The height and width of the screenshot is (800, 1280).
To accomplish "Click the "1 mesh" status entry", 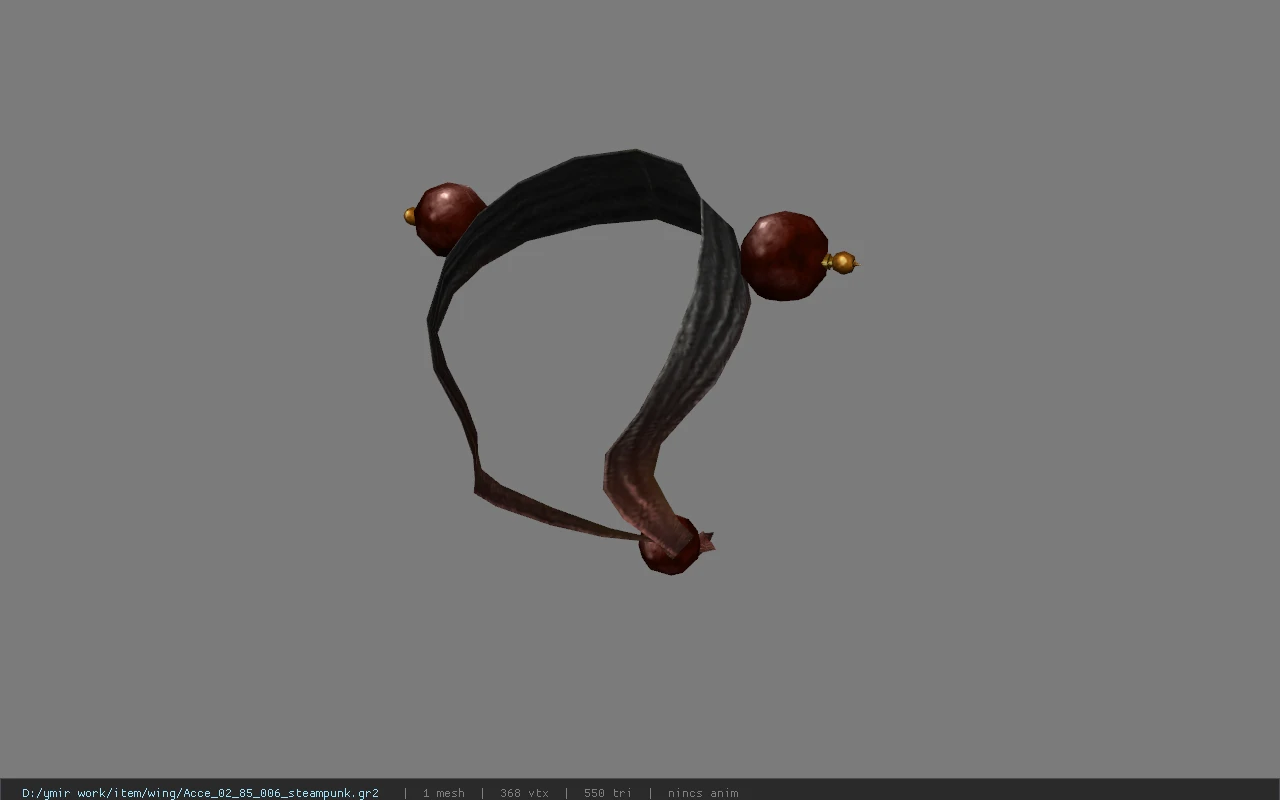I will click(x=443, y=793).
